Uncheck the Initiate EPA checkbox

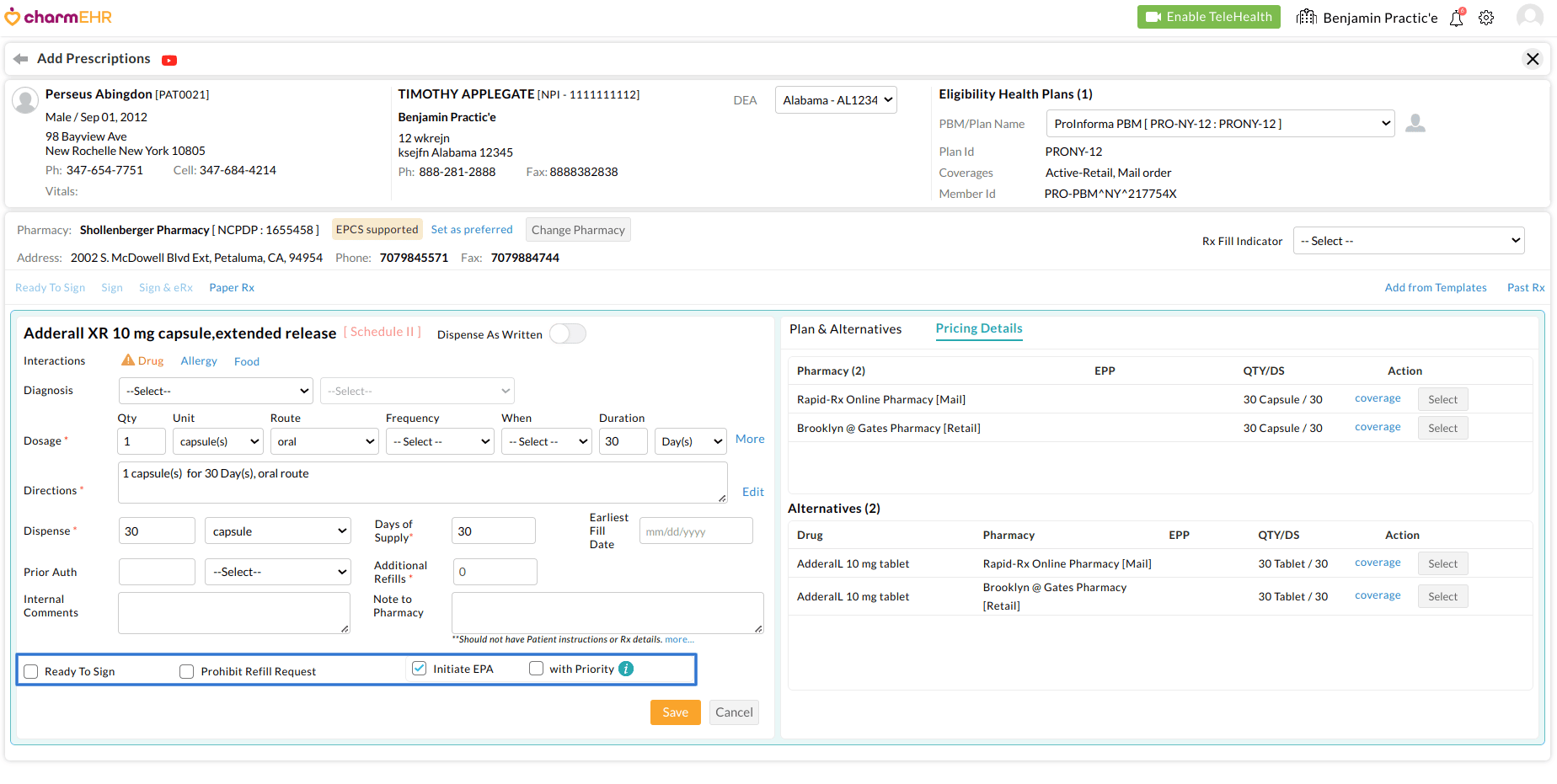click(x=419, y=669)
